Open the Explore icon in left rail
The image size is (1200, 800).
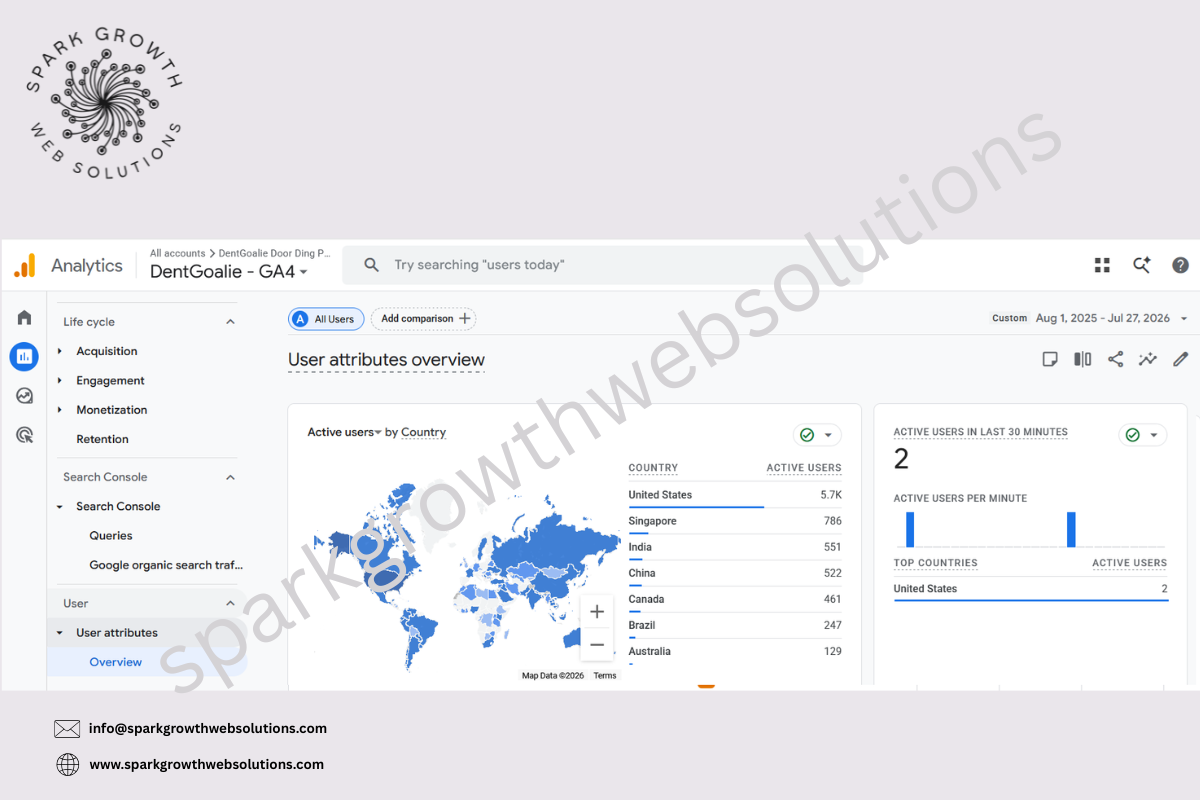click(24, 395)
